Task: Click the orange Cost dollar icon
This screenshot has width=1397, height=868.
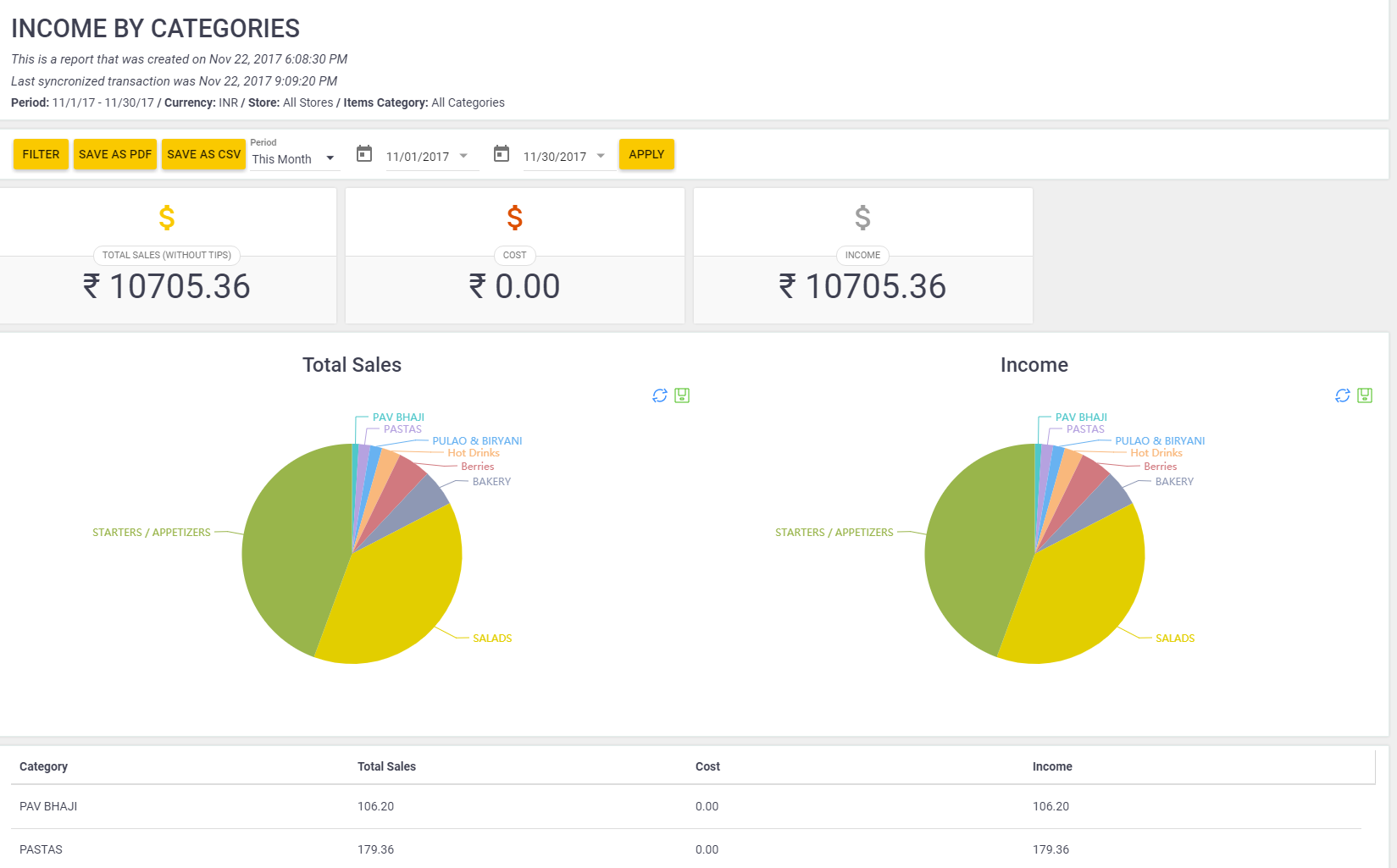Action: [x=514, y=218]
